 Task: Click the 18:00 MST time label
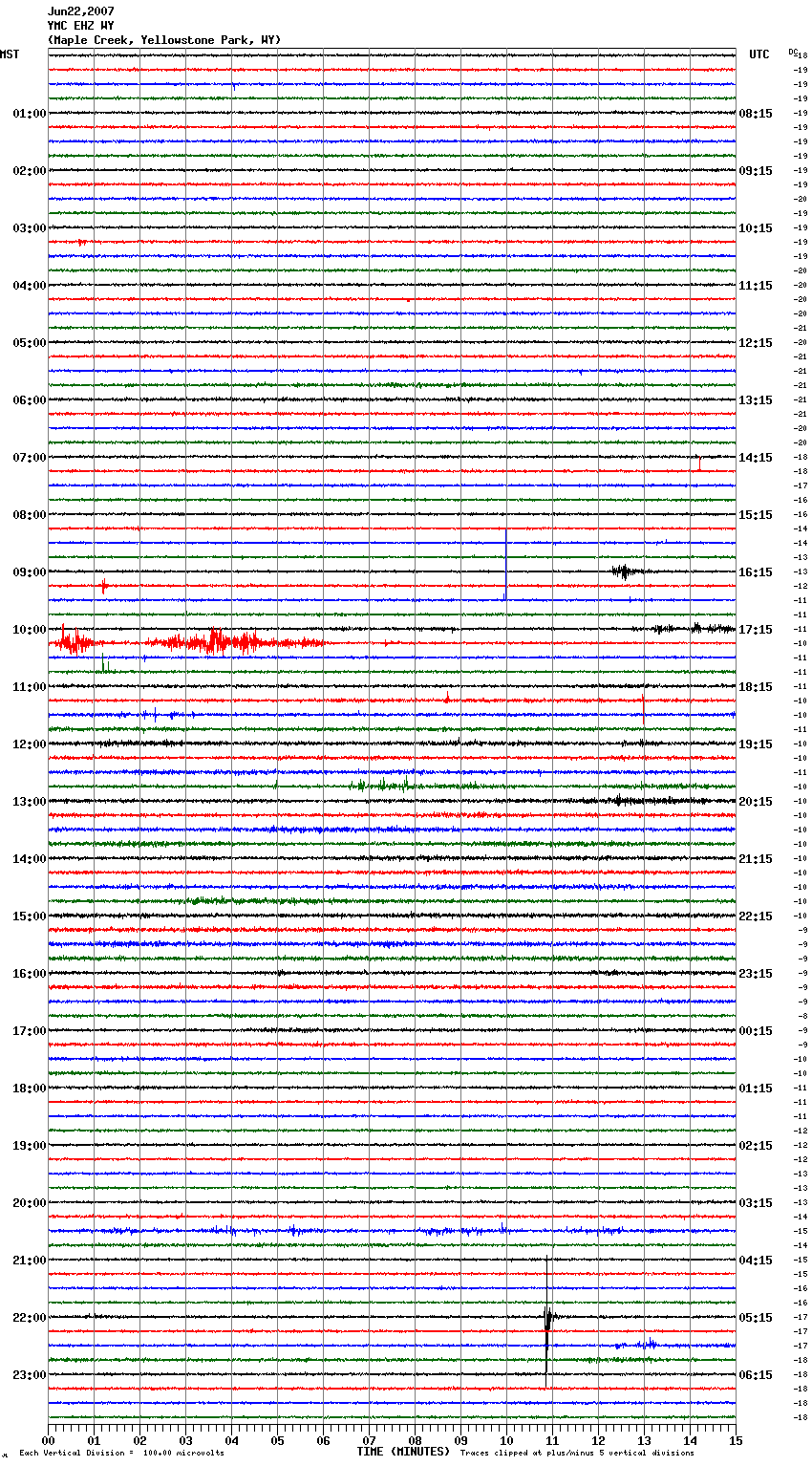(x=30, y=1089)
